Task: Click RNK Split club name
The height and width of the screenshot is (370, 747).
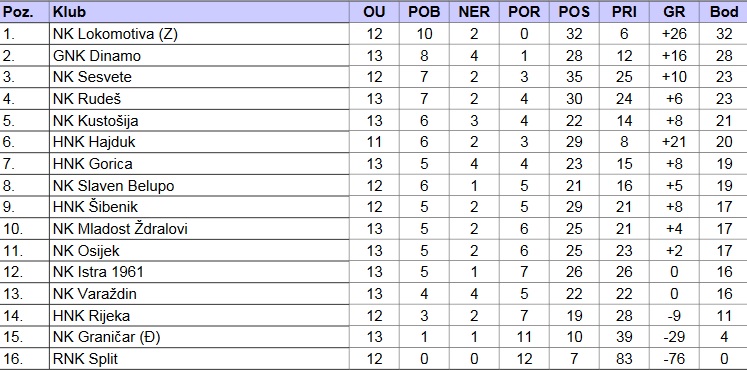Action: click(85, 359)
